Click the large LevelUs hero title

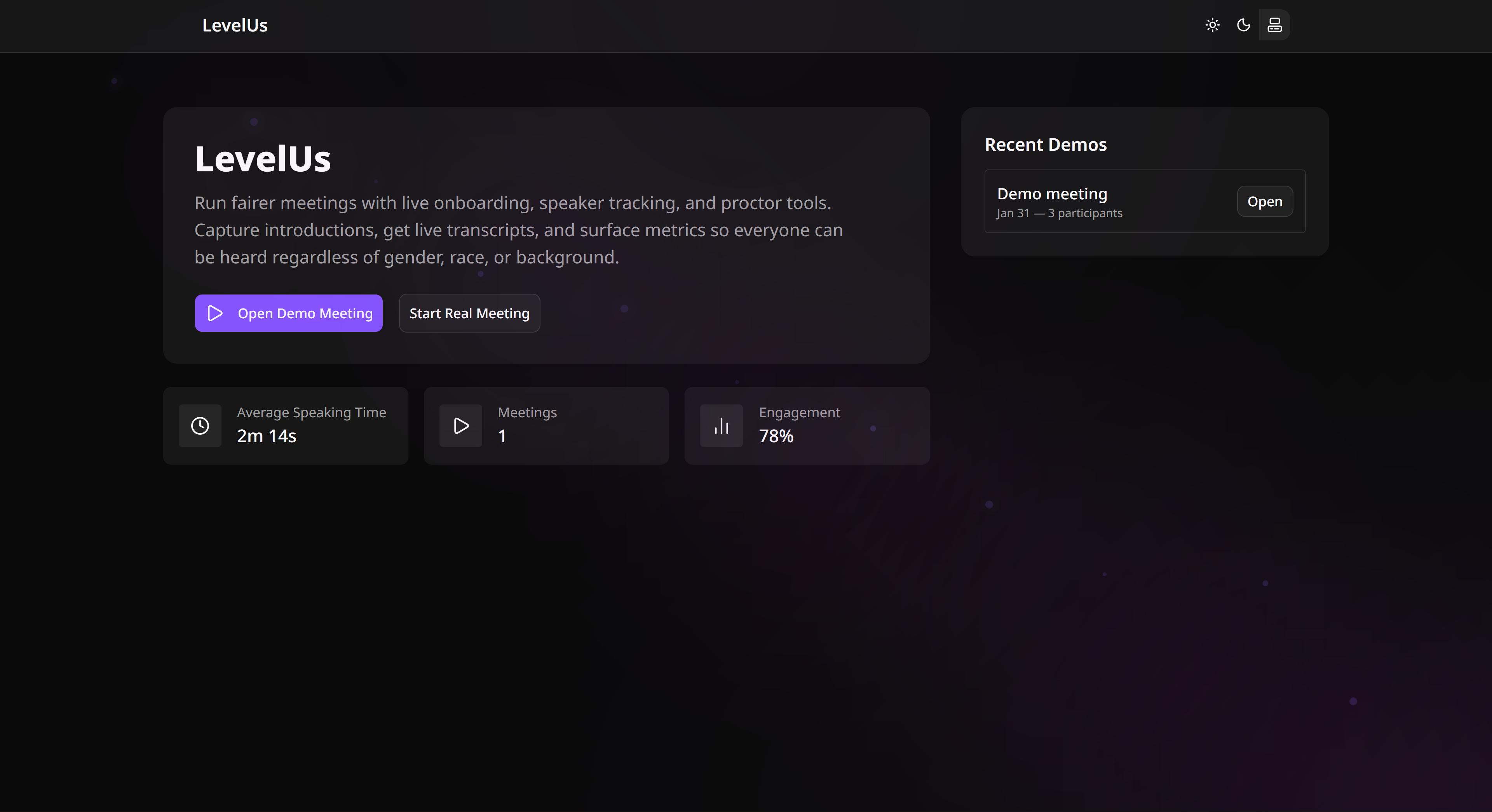(262, 159)
